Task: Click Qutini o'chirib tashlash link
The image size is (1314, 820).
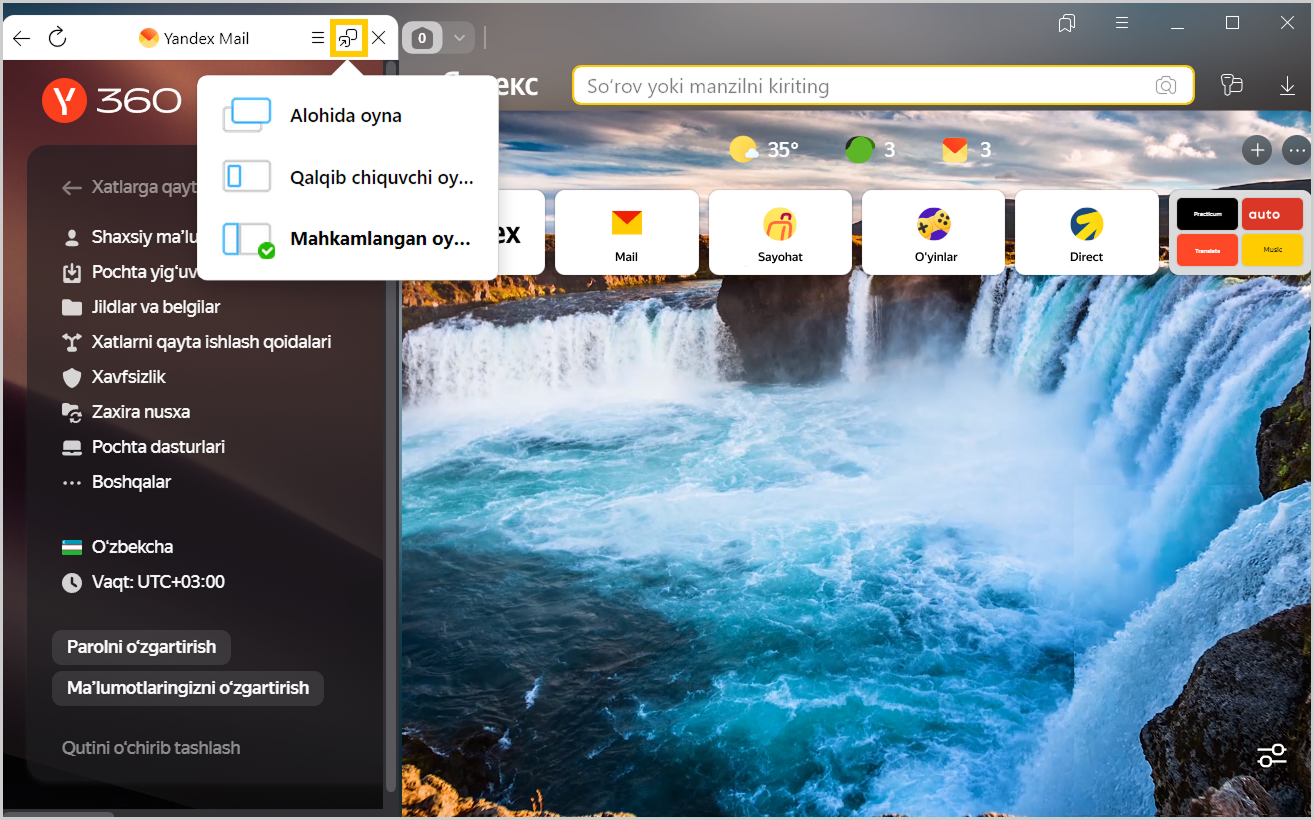Action: [x=151, y=748]
